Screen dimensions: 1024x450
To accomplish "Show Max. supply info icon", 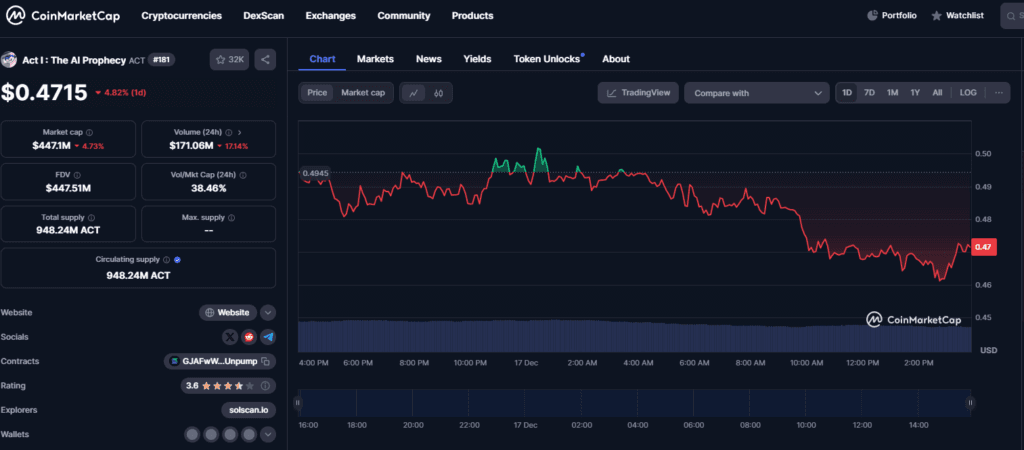I will 232,217.
